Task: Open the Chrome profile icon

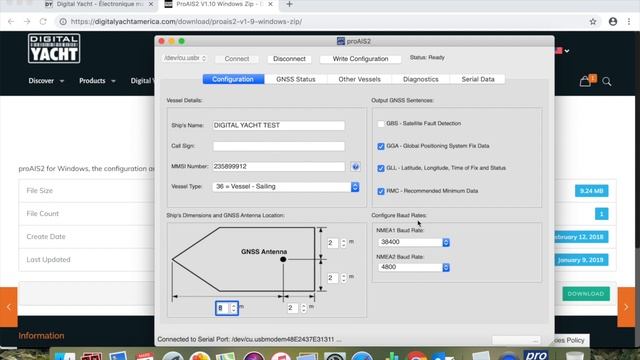Action: coord(613,22)
